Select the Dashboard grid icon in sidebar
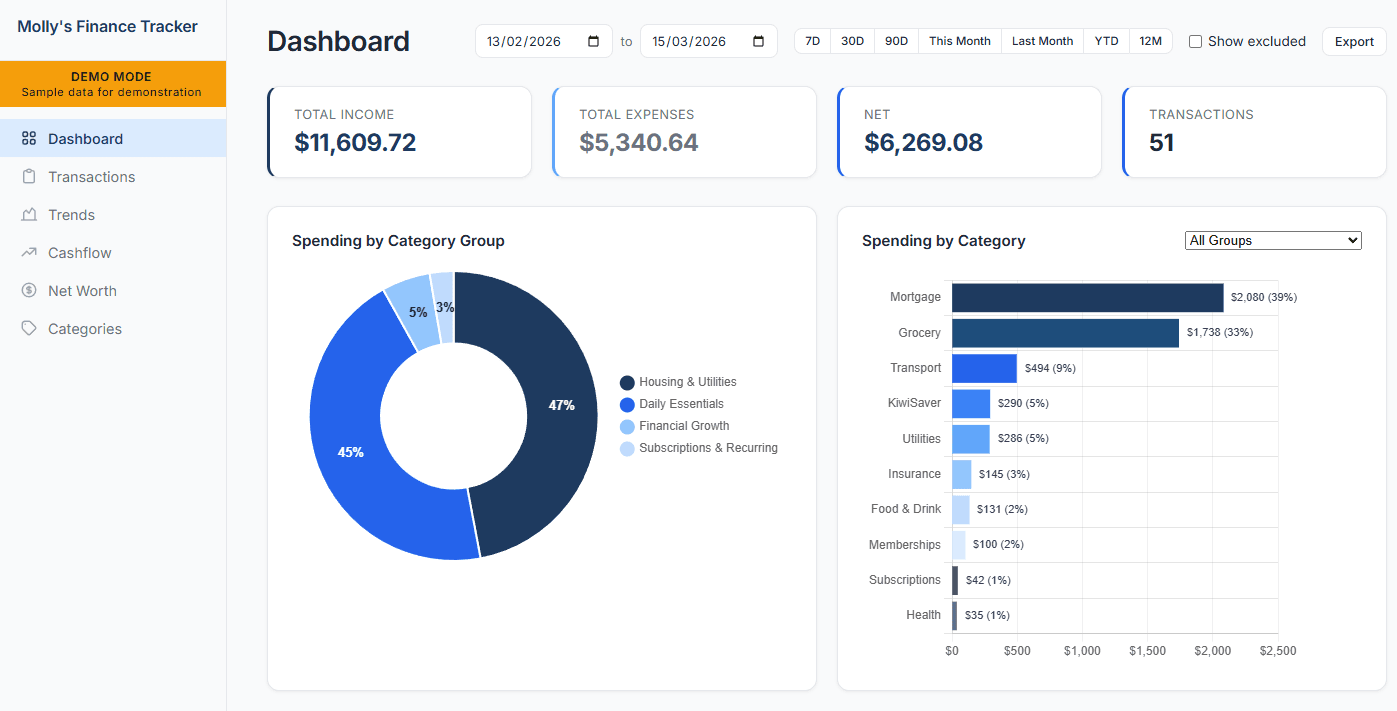The height and width of the screenshot is (711, 1397). point(28,138)
